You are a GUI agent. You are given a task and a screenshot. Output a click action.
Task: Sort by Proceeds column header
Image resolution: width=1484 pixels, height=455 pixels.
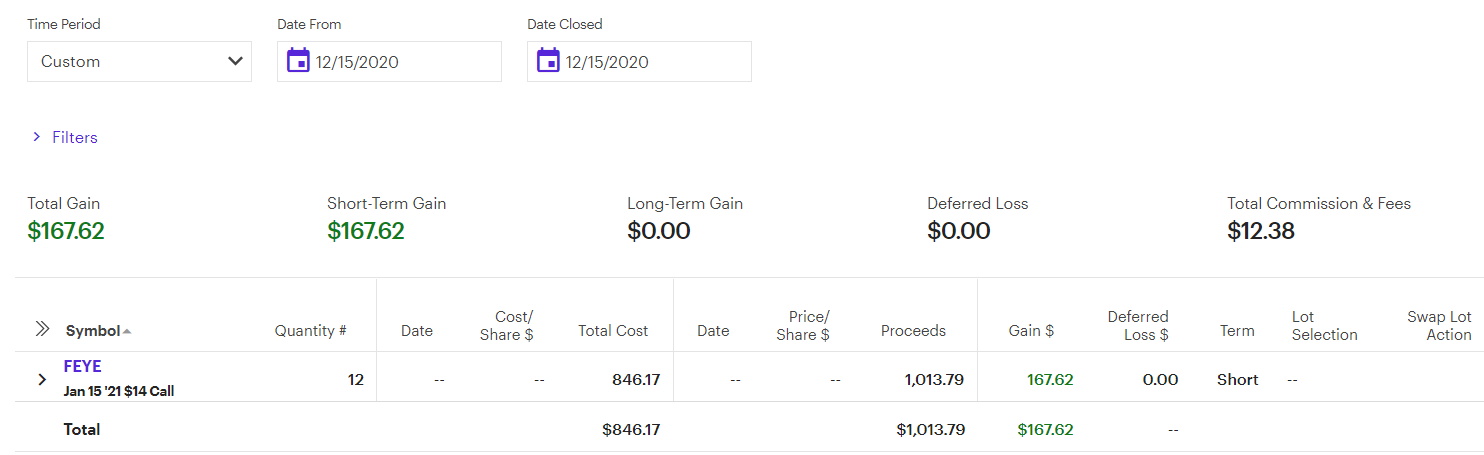pos(913,331)
